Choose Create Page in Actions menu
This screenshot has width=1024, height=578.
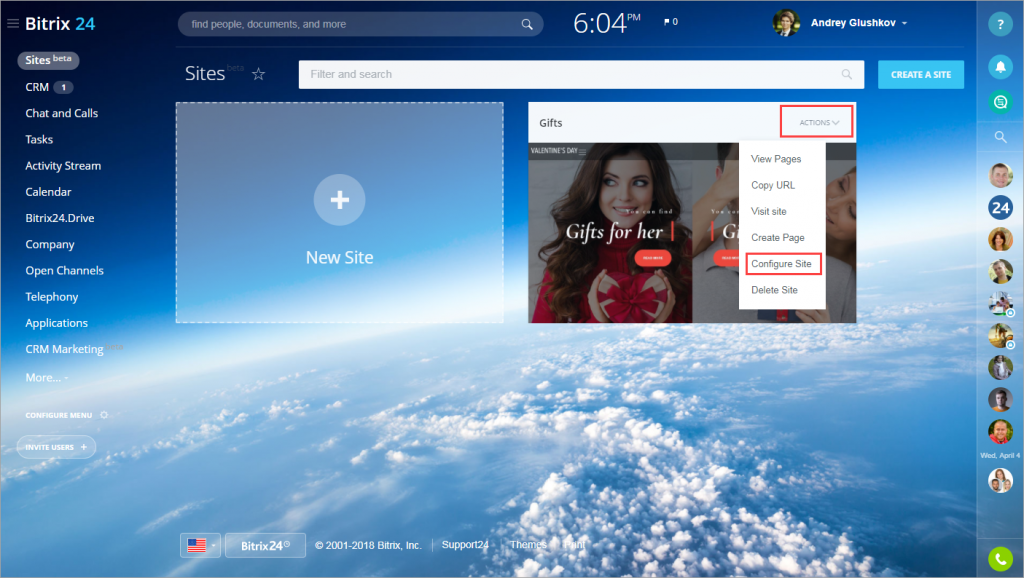coord(777,237)
